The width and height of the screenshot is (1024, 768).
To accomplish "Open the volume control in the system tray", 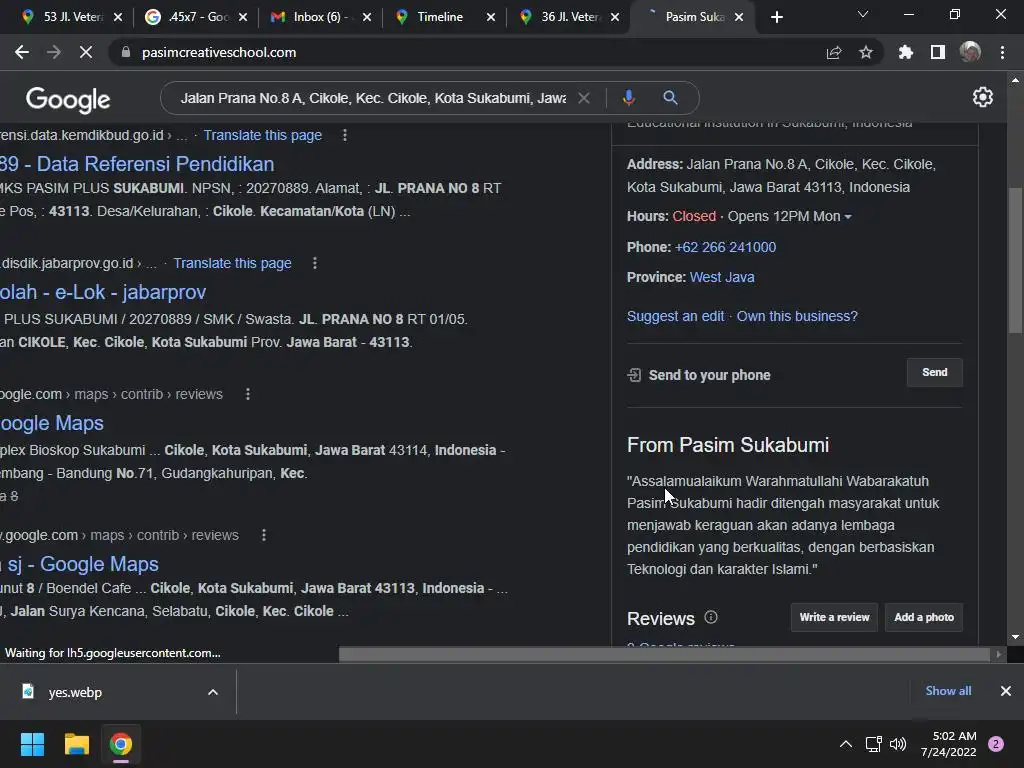I will (x=898, y=744).
